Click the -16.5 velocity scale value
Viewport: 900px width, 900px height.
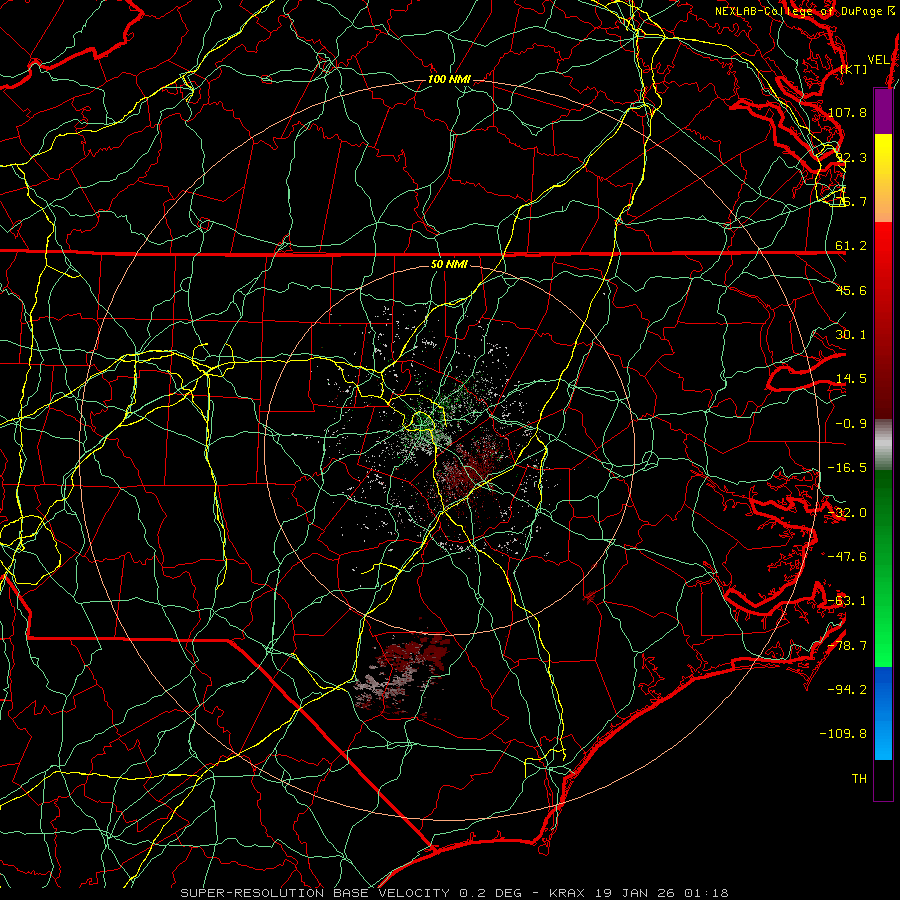[847, 468]
